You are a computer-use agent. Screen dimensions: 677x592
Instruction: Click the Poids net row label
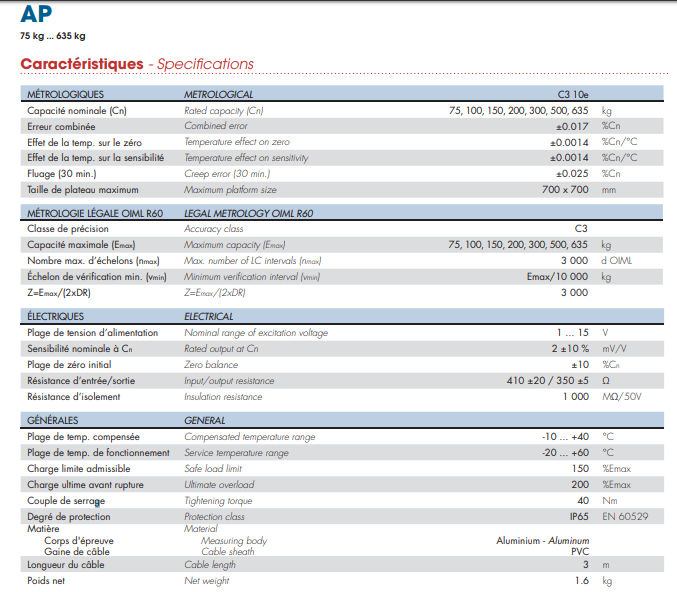click(47, 580)
